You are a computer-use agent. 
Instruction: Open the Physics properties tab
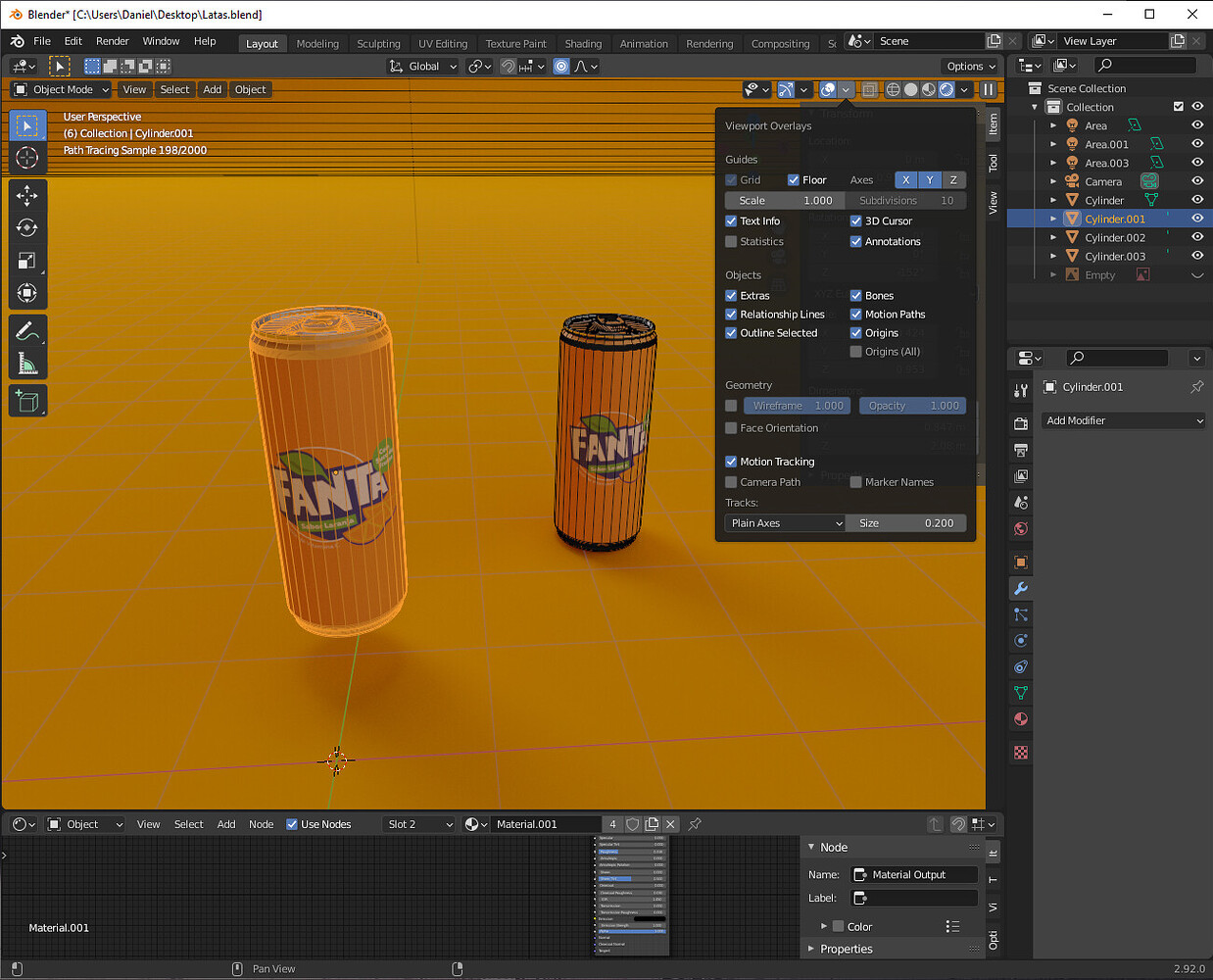1021,640
